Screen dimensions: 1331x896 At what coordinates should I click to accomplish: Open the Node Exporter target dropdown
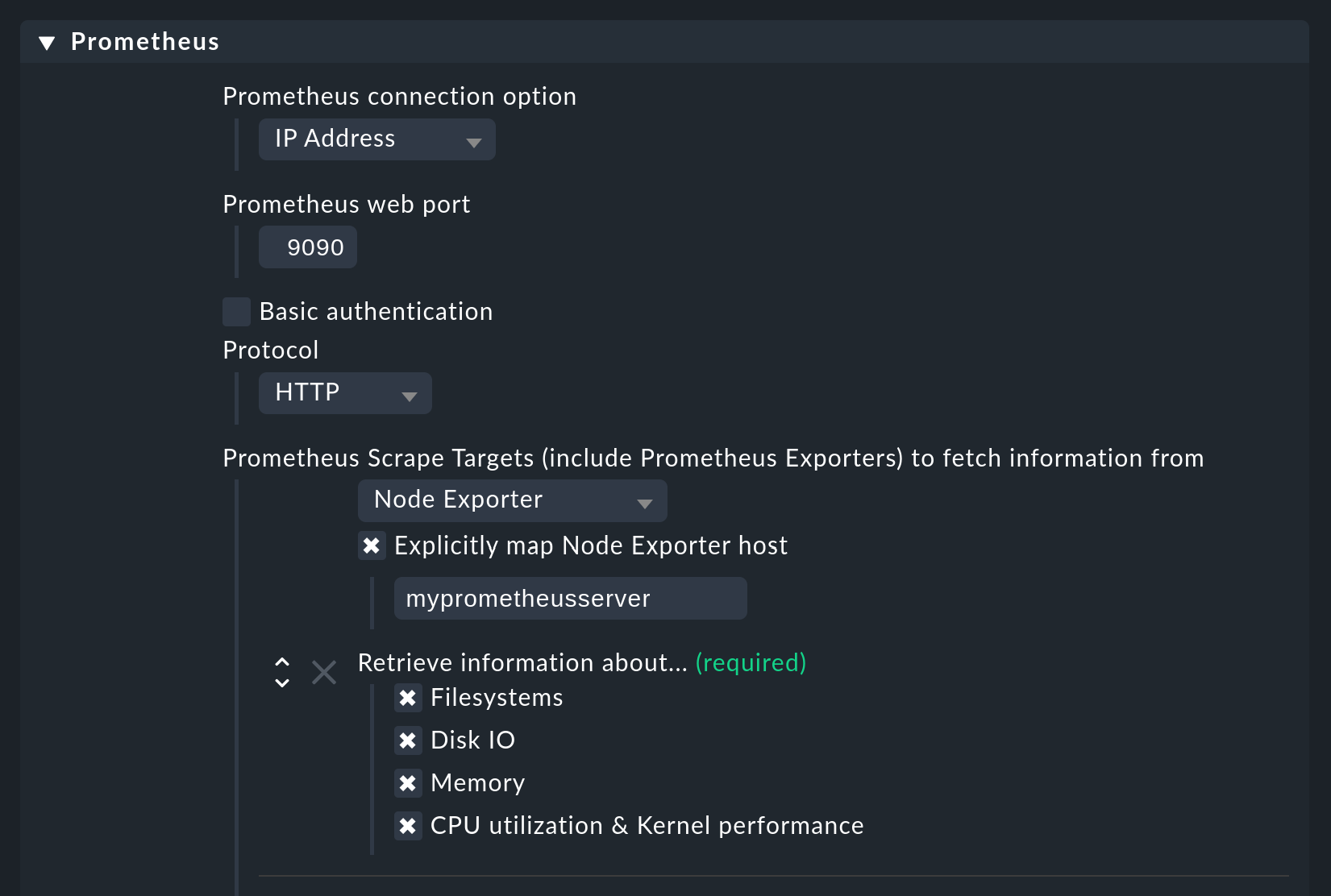tap(512, 500)
